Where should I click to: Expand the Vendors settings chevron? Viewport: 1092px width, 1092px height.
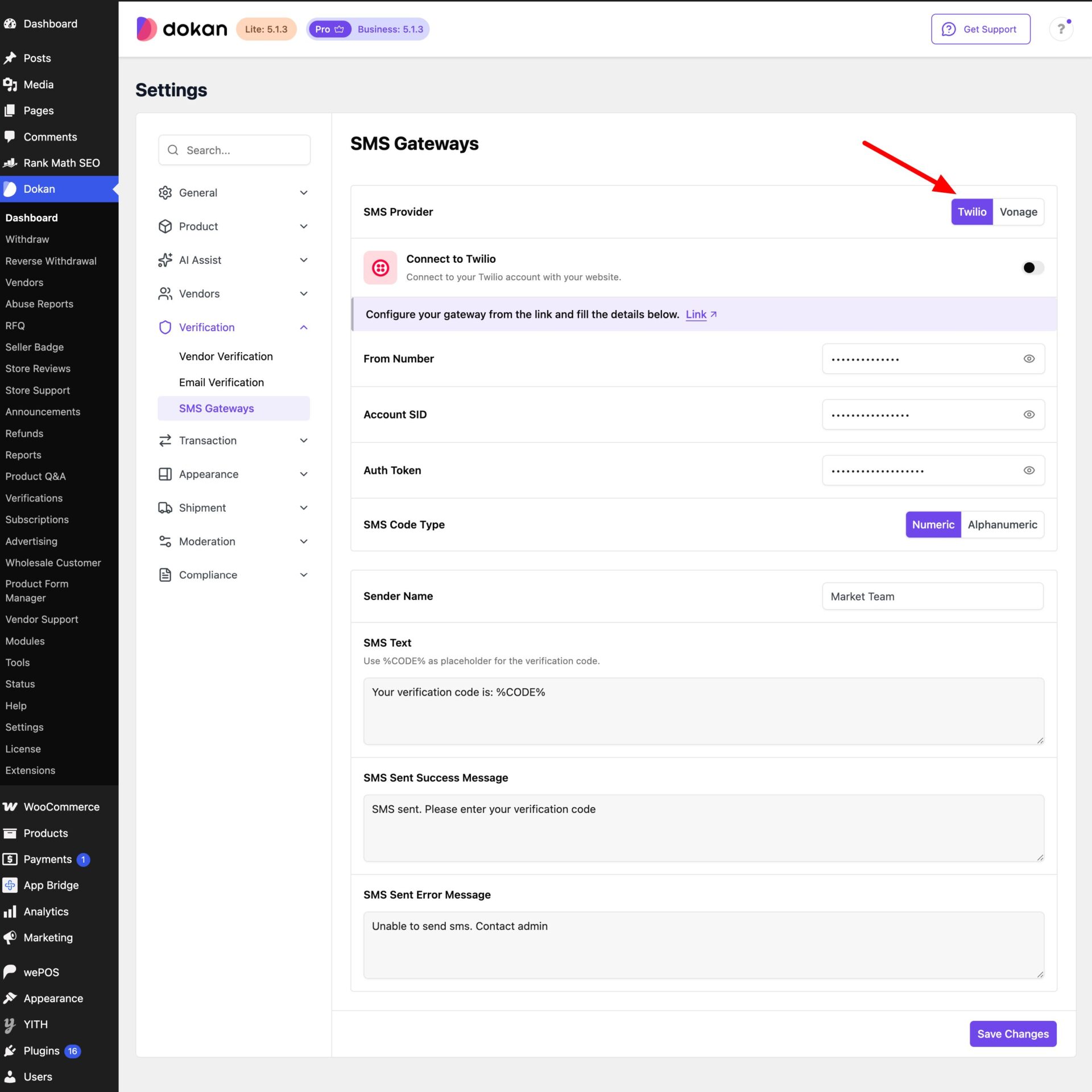[304, 293]
